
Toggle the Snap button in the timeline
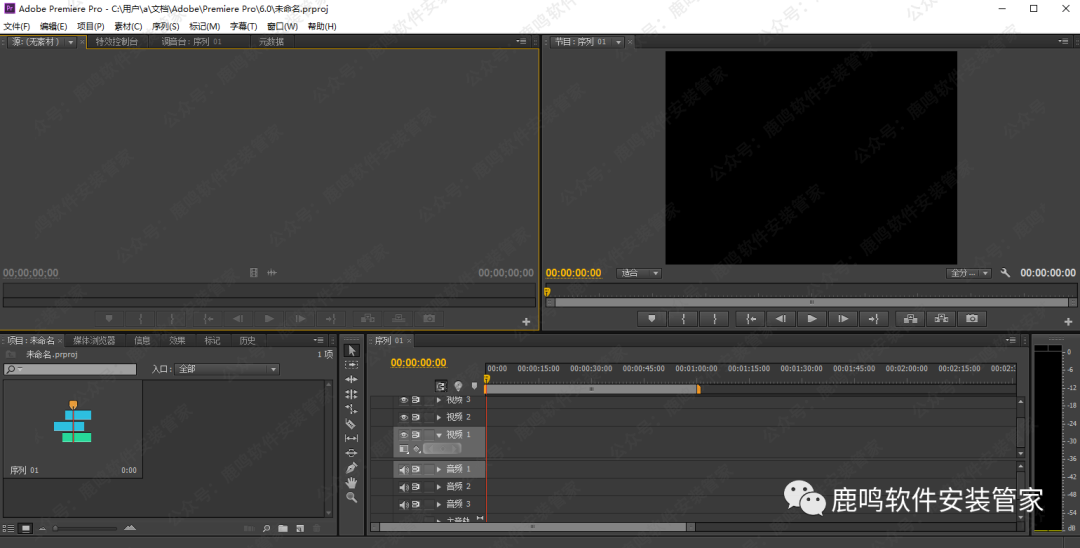[x=441, y=386]
